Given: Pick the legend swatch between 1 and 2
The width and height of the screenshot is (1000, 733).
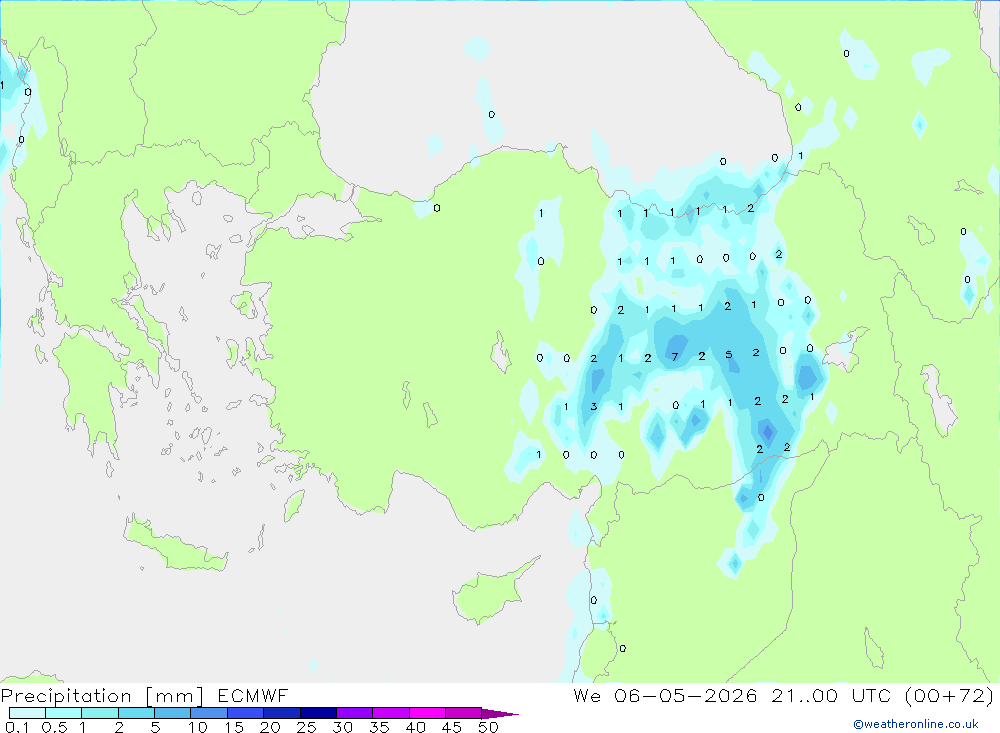Looking at the screenshot, I should pos(100,713).
